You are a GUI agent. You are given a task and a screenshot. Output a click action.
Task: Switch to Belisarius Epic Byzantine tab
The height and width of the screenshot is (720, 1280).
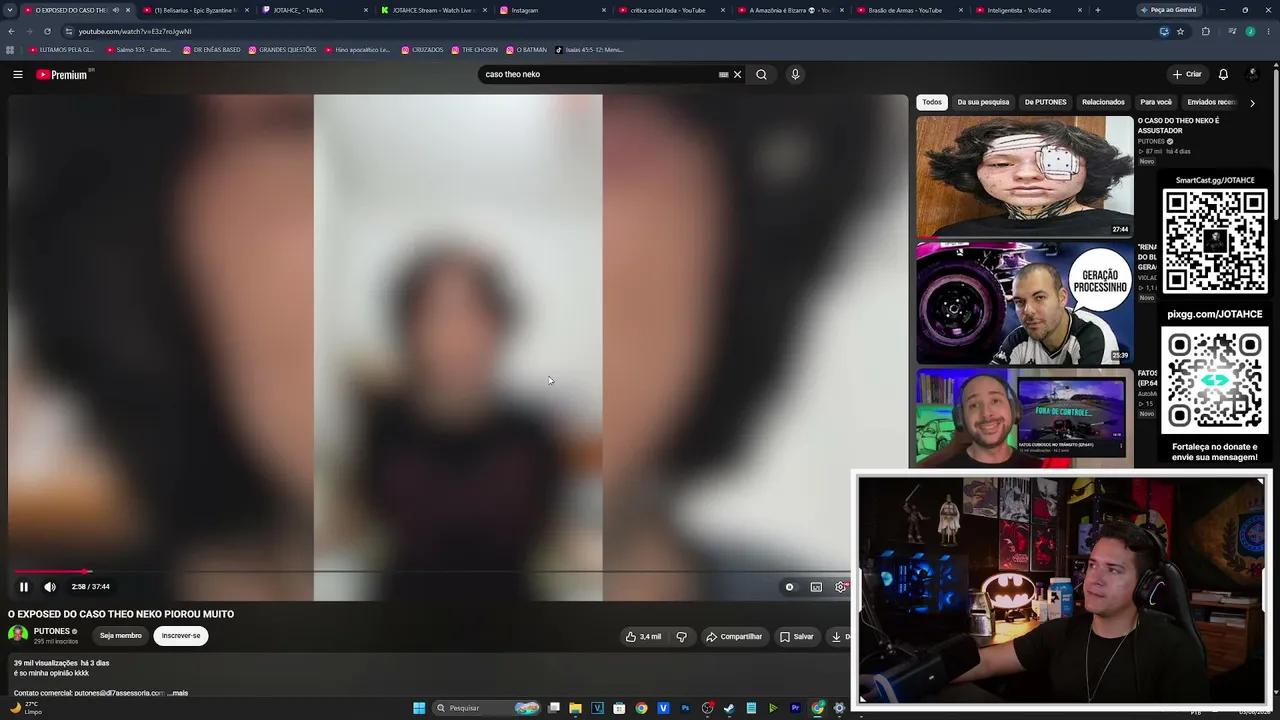(194, 10)
